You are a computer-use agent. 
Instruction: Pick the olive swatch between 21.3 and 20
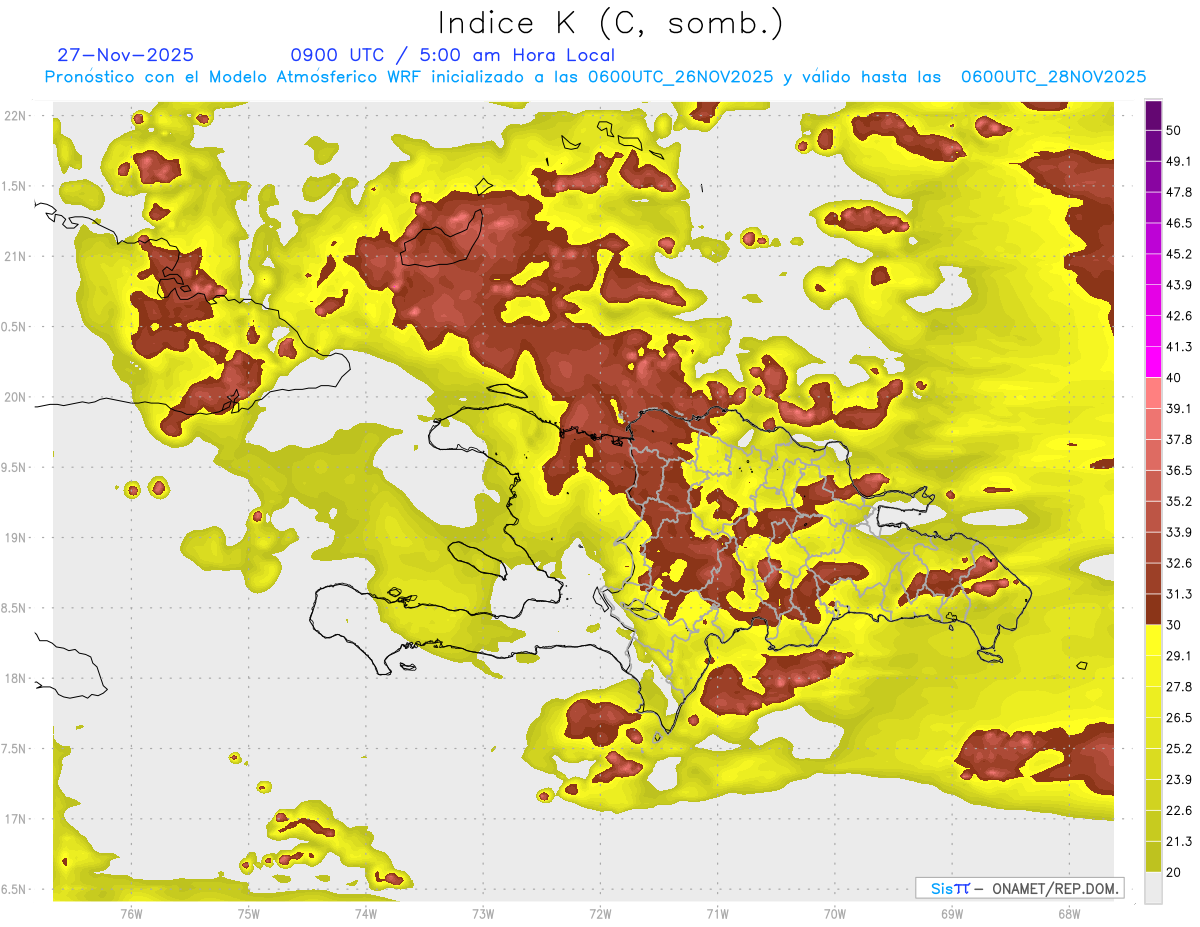[x=1153, y=857]
